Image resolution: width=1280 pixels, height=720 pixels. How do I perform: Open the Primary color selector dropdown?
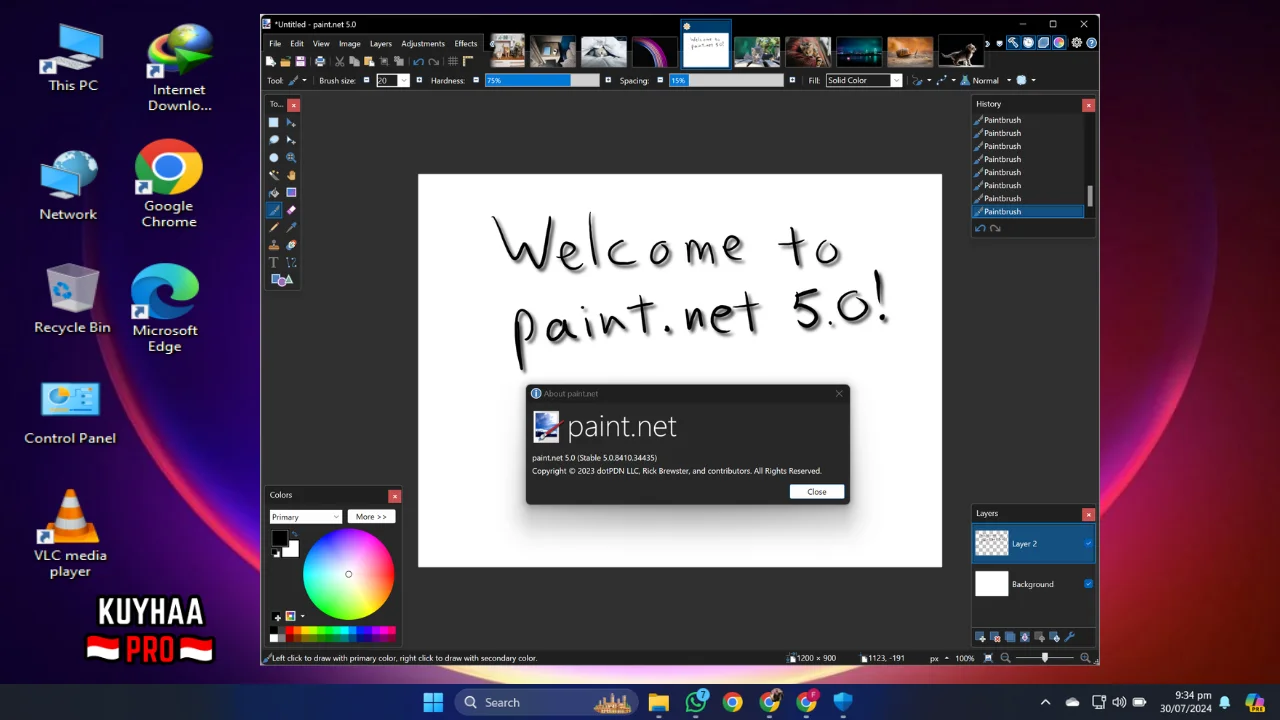306,517
